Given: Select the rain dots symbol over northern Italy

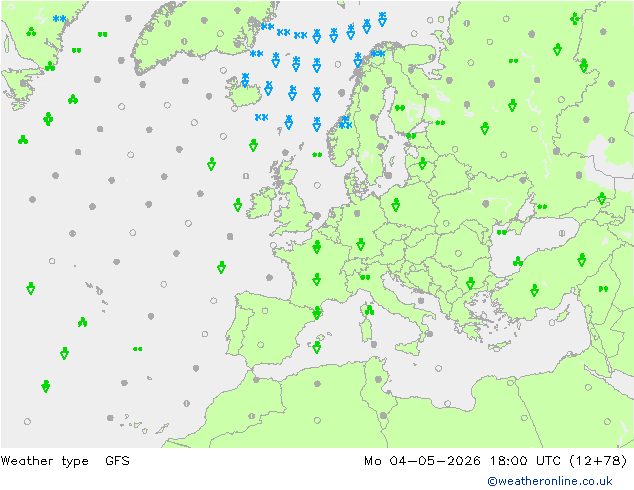Looking at the screenshot, I should coord(365,277).
